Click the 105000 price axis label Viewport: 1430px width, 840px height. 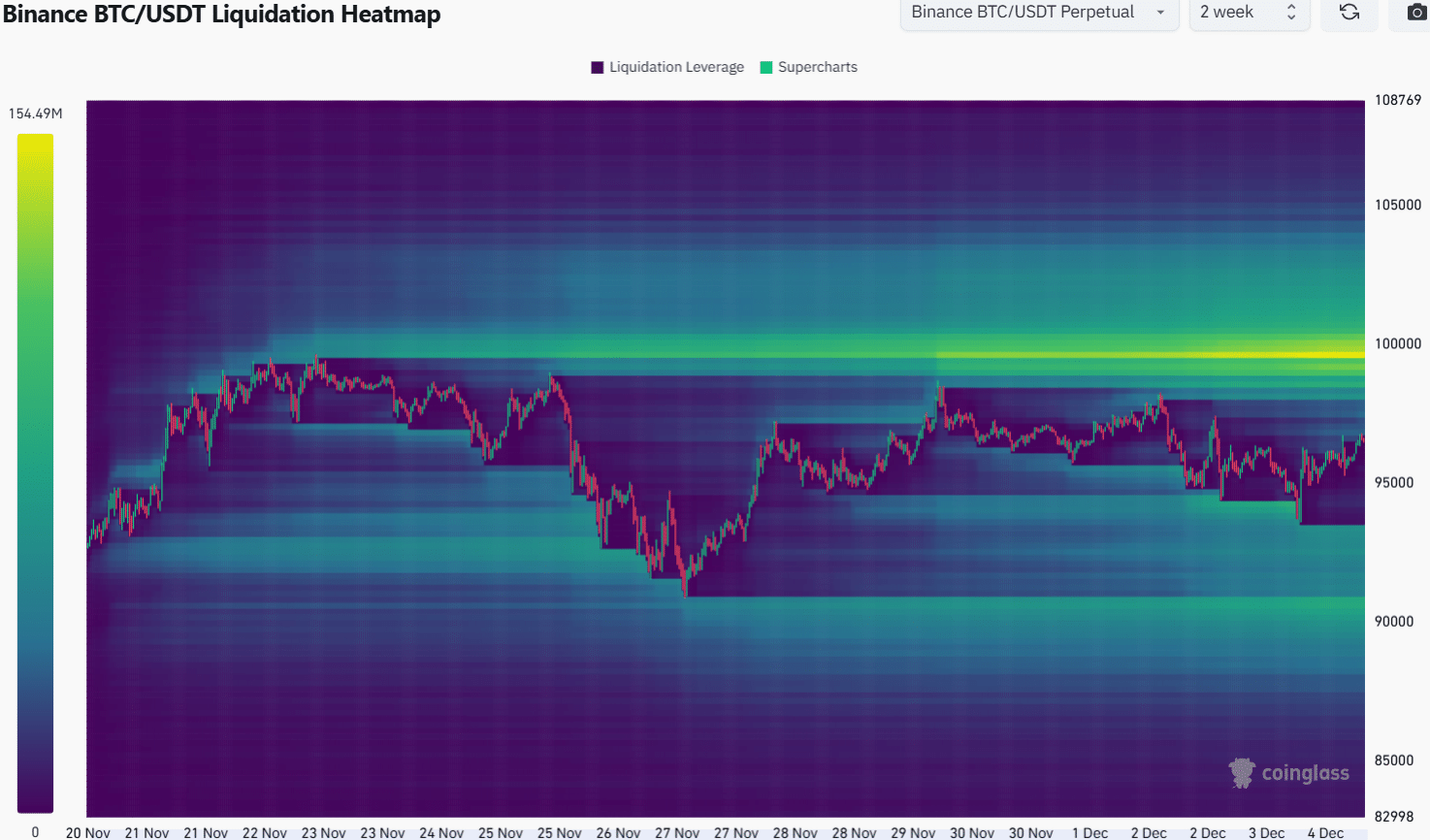point(1398,205)
